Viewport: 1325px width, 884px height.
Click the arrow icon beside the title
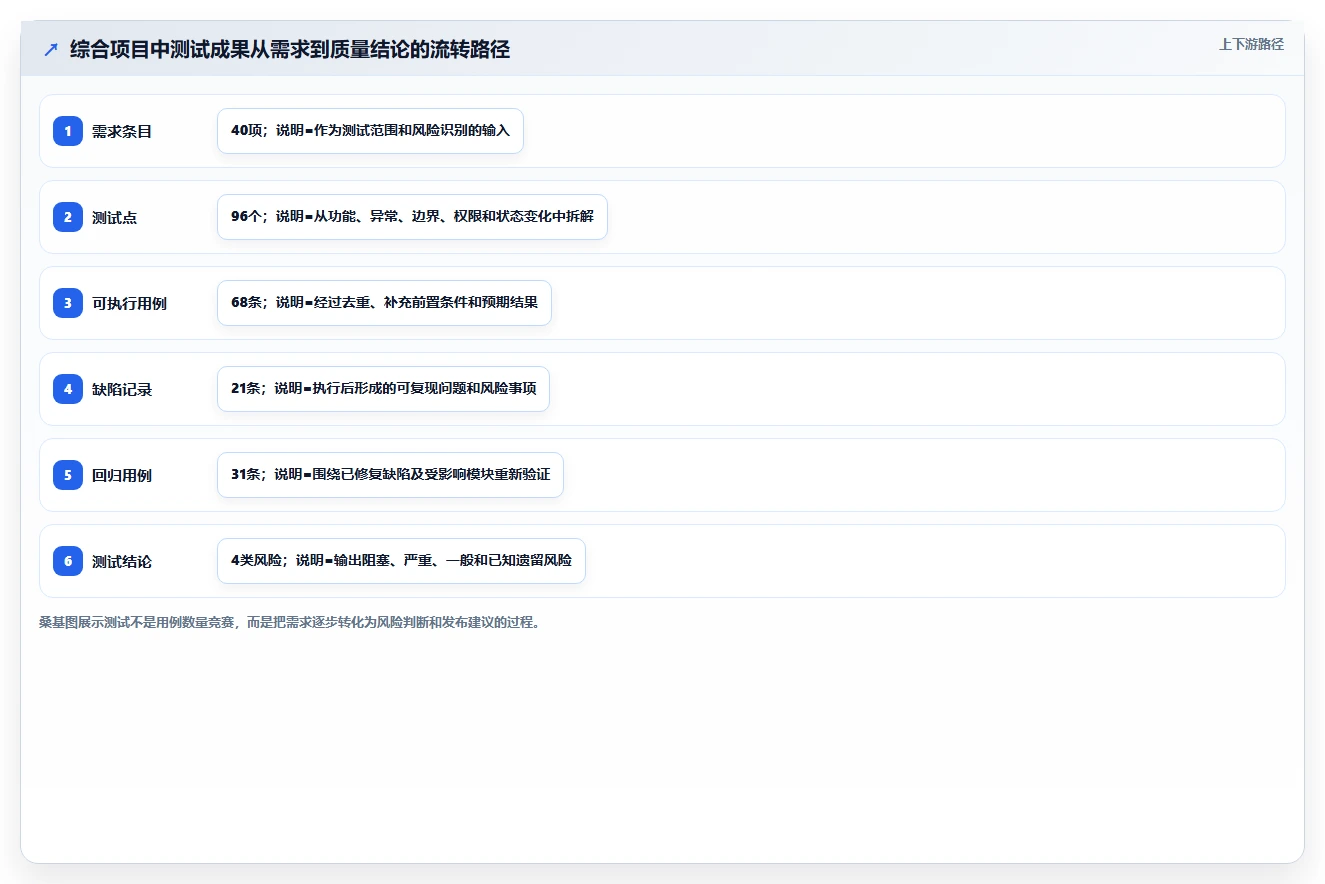click(51, 50)
